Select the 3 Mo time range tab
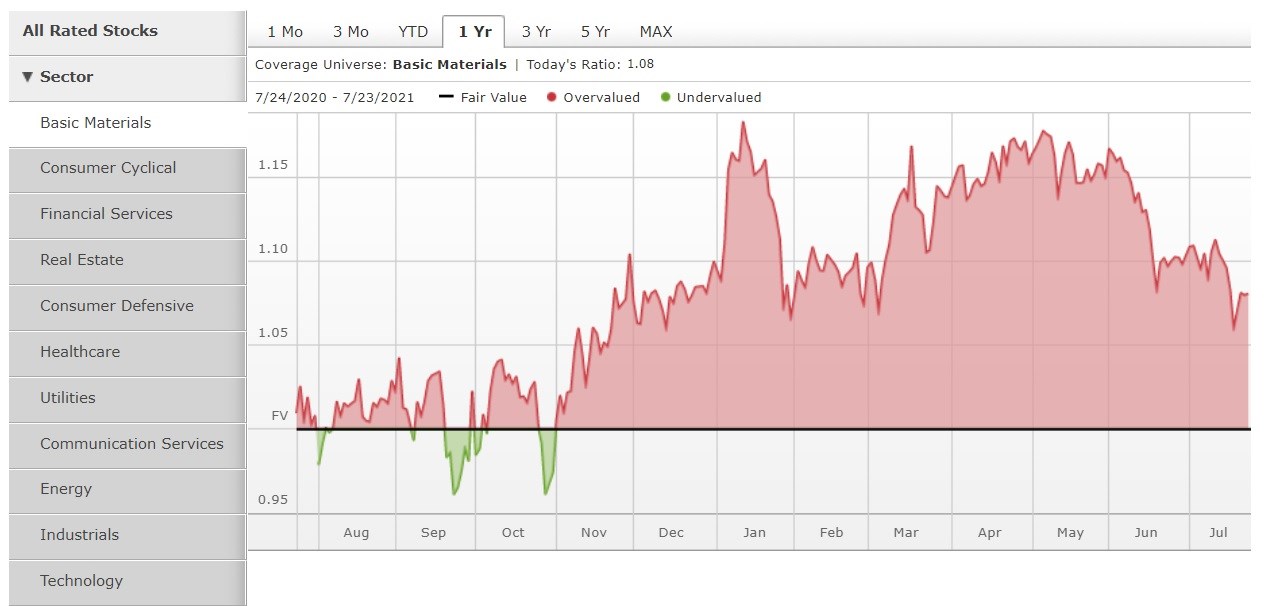Screen dimensions: 1275x606 [351, 32]
